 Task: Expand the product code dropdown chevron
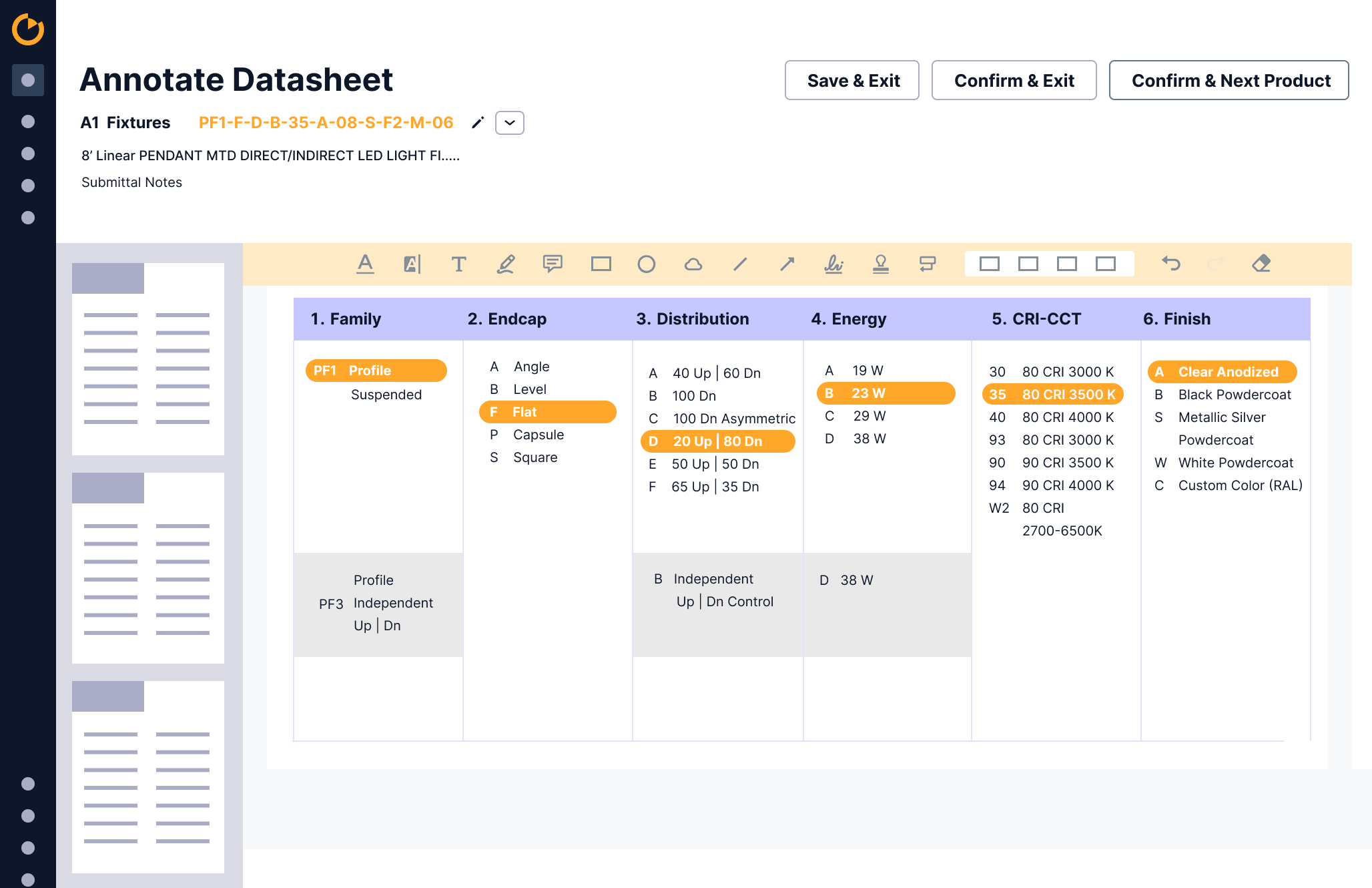point(510,123)
